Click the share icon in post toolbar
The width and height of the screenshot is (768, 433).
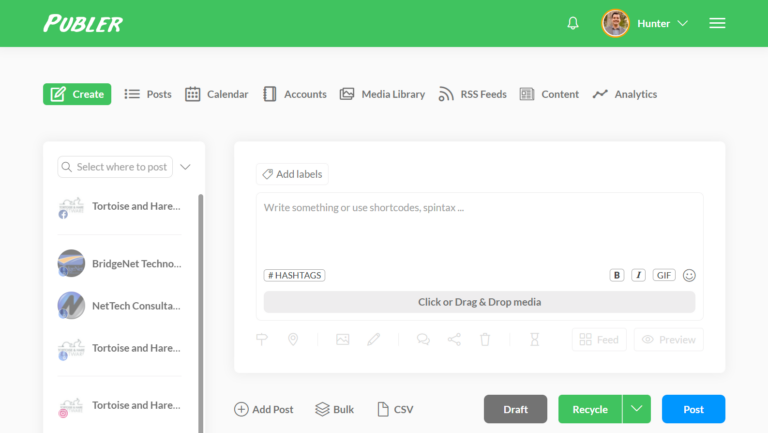pyautogui.click(x=454, y=339)
